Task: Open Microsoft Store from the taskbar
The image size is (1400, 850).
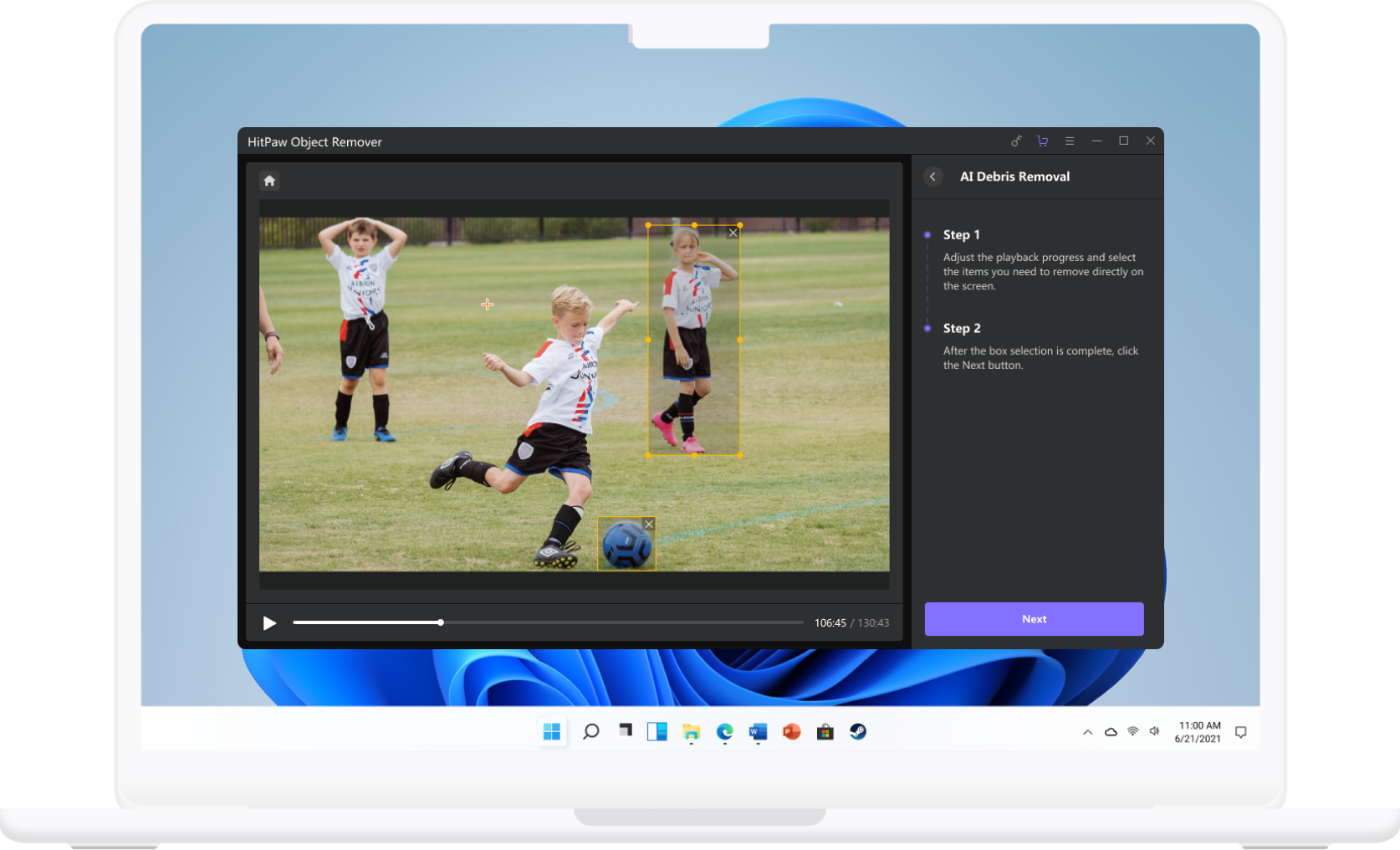Action: (x=825, y=732)
